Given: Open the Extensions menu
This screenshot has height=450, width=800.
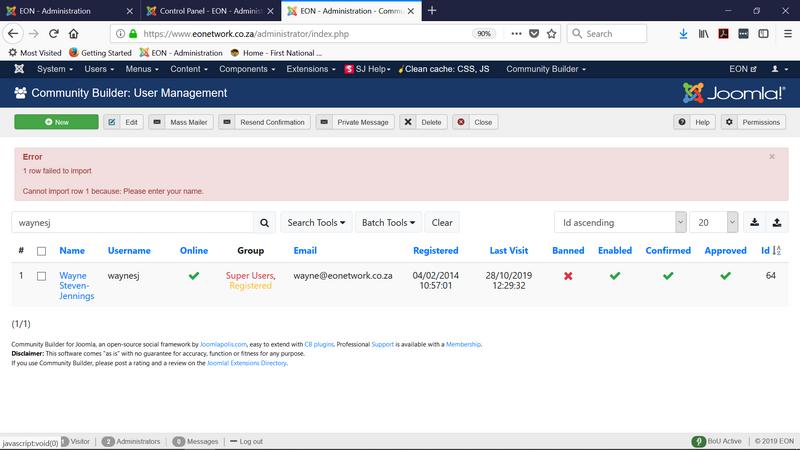Looking at the screenshot, I should pyautogui.click(x=311, y=69).
